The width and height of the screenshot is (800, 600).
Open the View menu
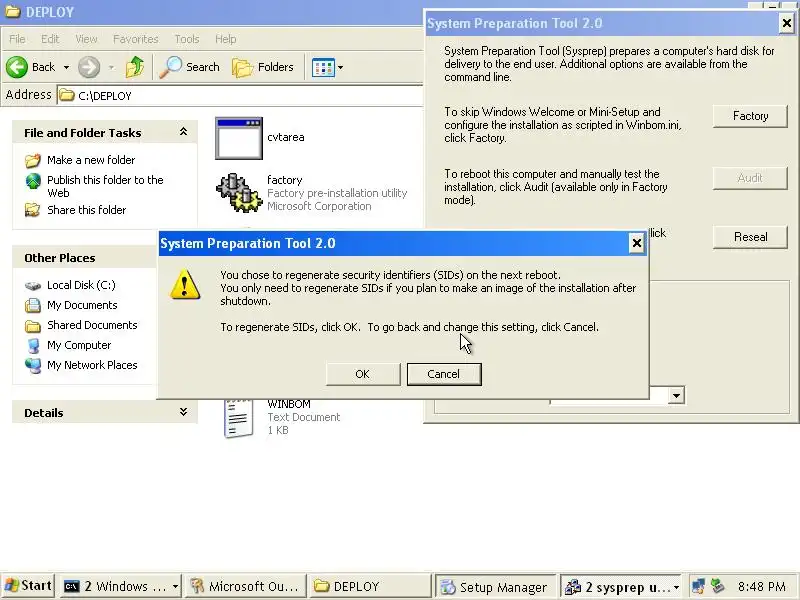(86, 39)
